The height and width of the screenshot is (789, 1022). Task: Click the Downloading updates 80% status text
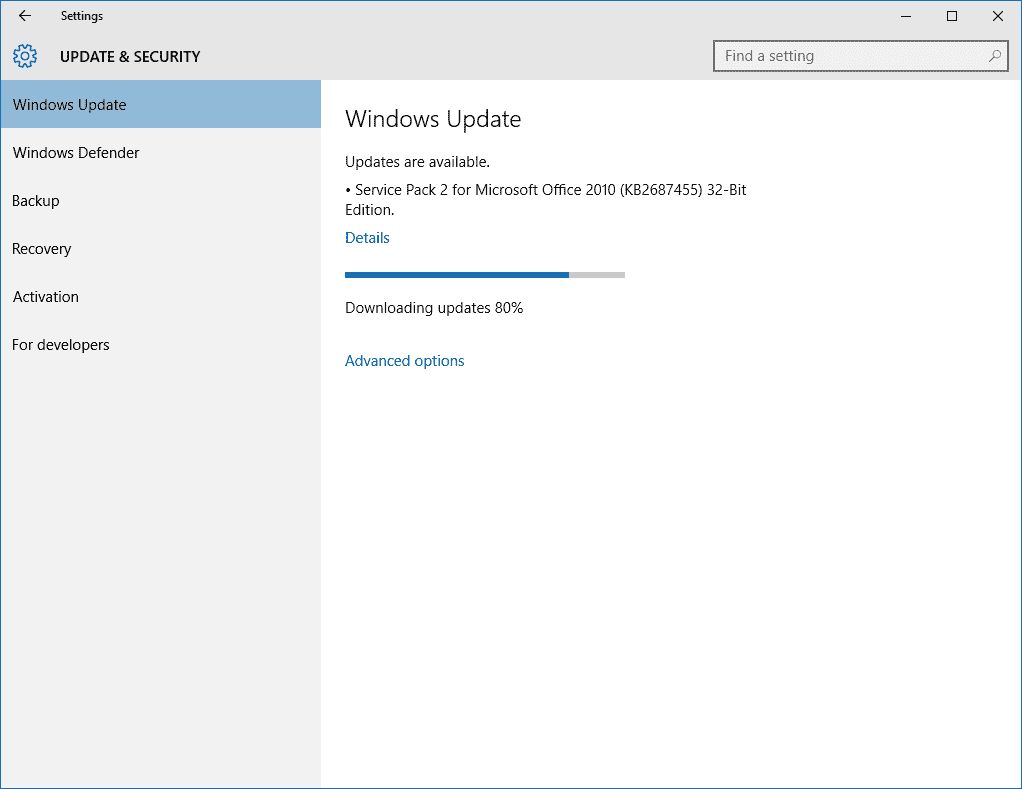(434, 308)
